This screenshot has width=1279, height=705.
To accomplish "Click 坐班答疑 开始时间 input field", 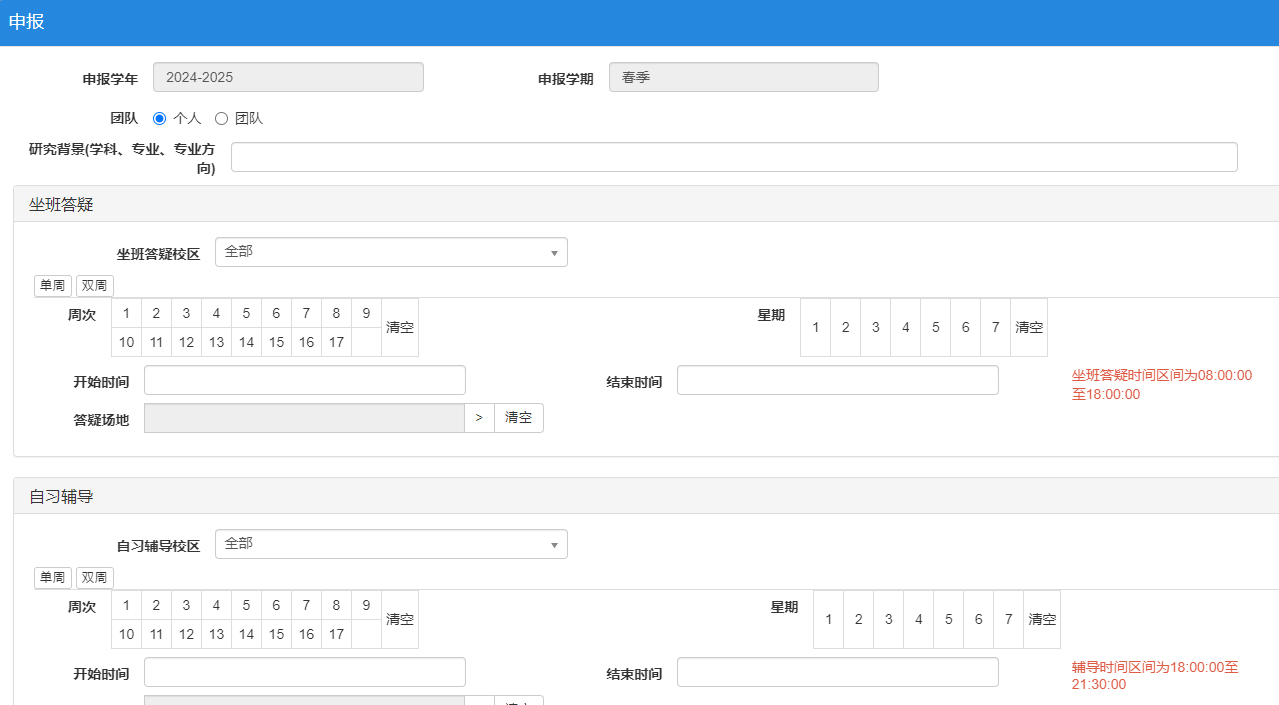I will [x=305, y=380].
